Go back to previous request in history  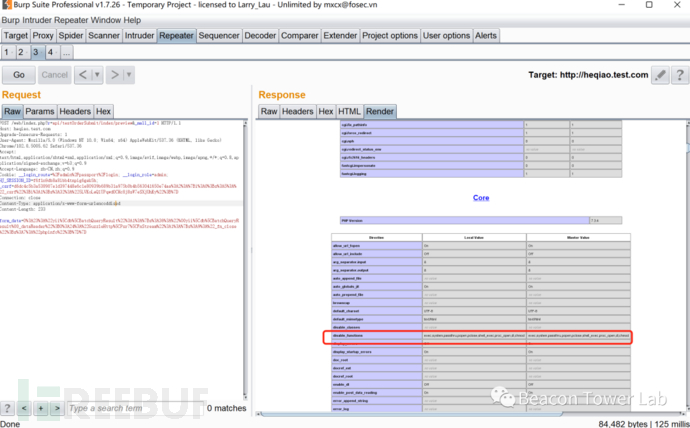[83, 75]
